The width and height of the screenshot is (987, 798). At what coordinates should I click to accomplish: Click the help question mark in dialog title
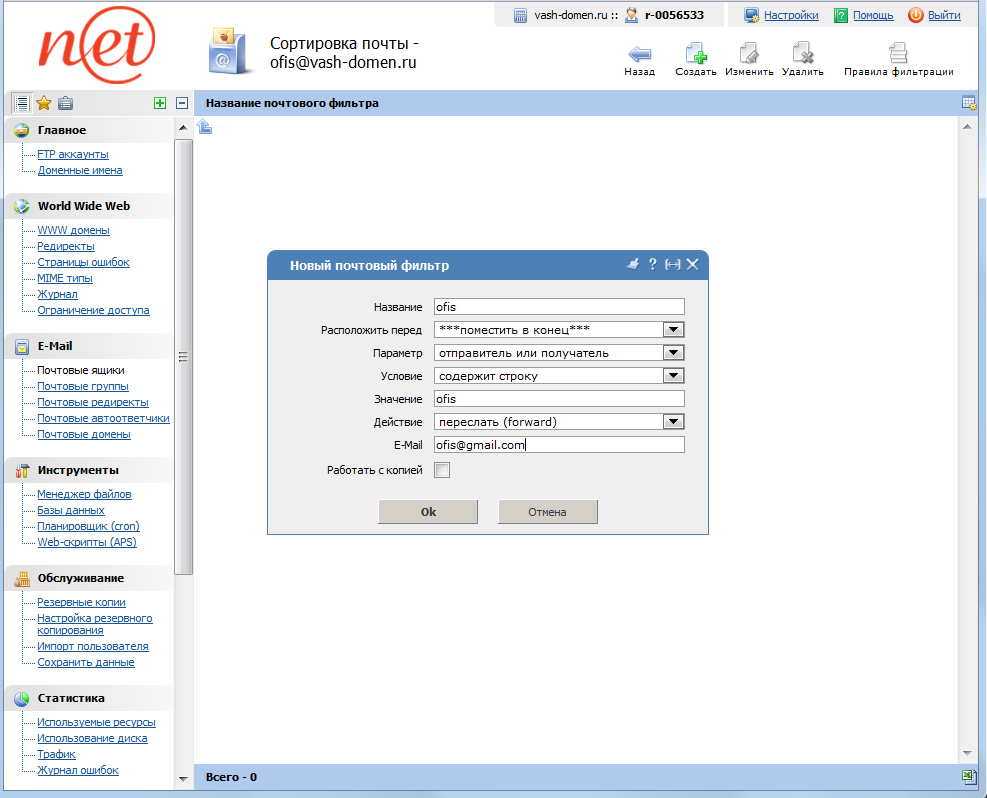(x=653, y=265)
